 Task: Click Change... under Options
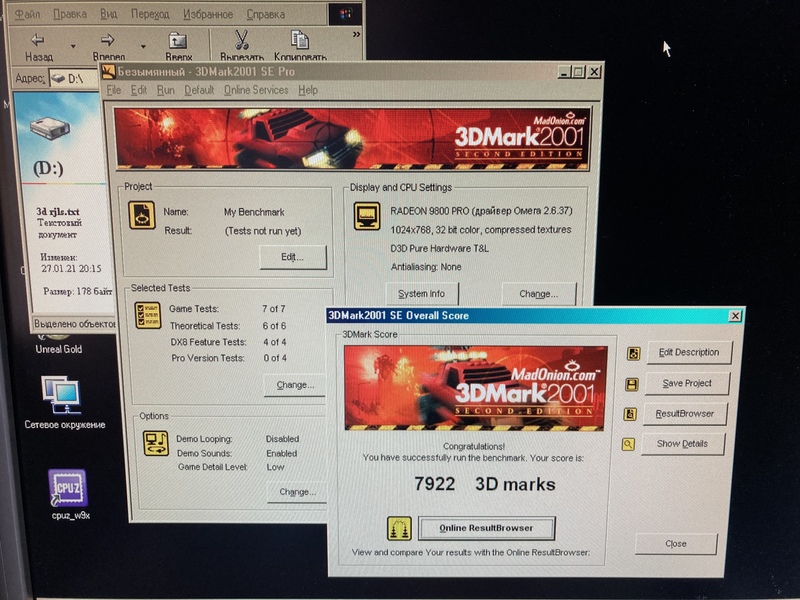(297, 492)
